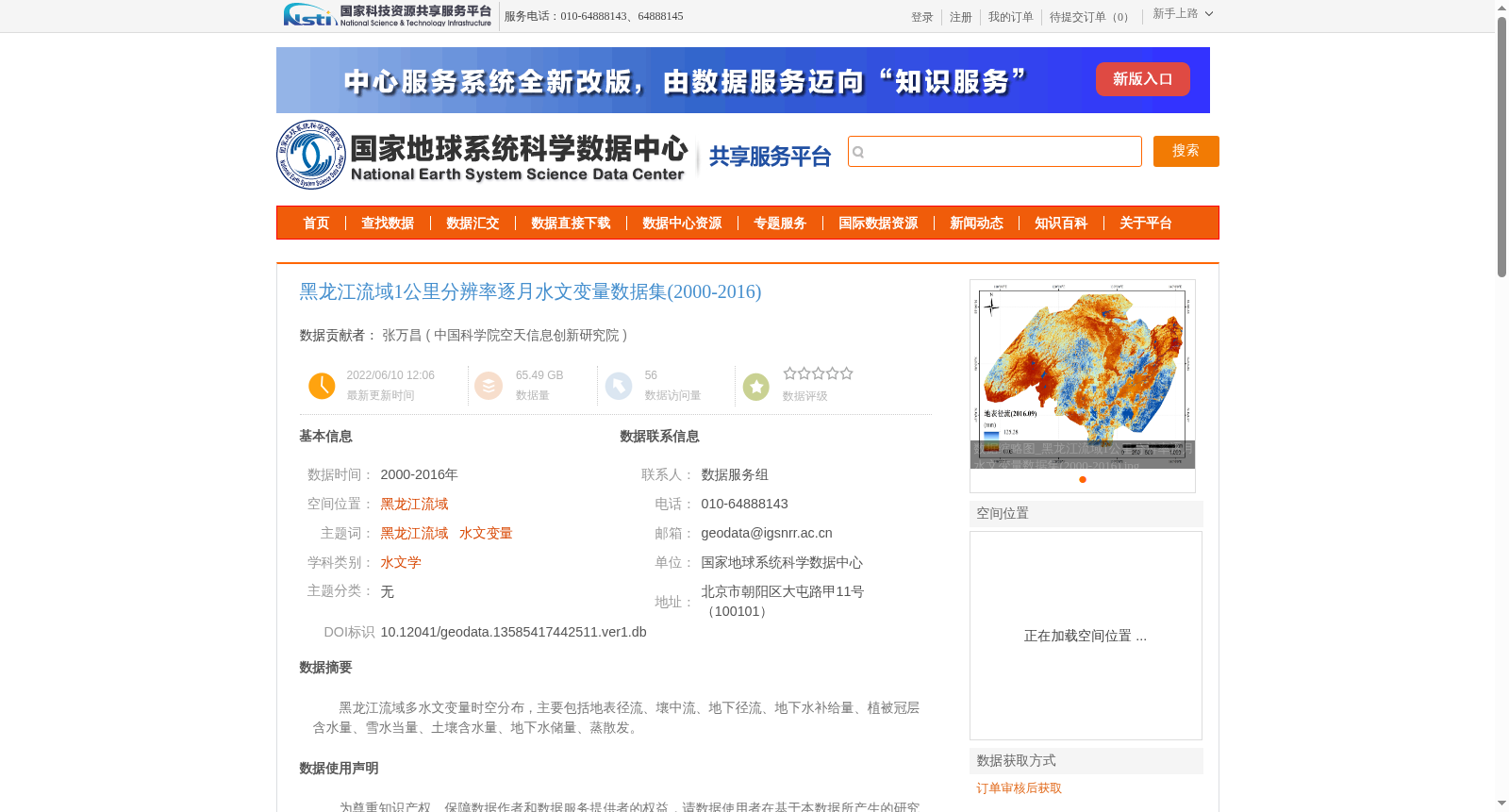Click the DOI value 10.12041/geodata.13585417442511.ver1.db
Image resolution: width=1509 pixels, height=812 pixels.
tap(513, 632)
